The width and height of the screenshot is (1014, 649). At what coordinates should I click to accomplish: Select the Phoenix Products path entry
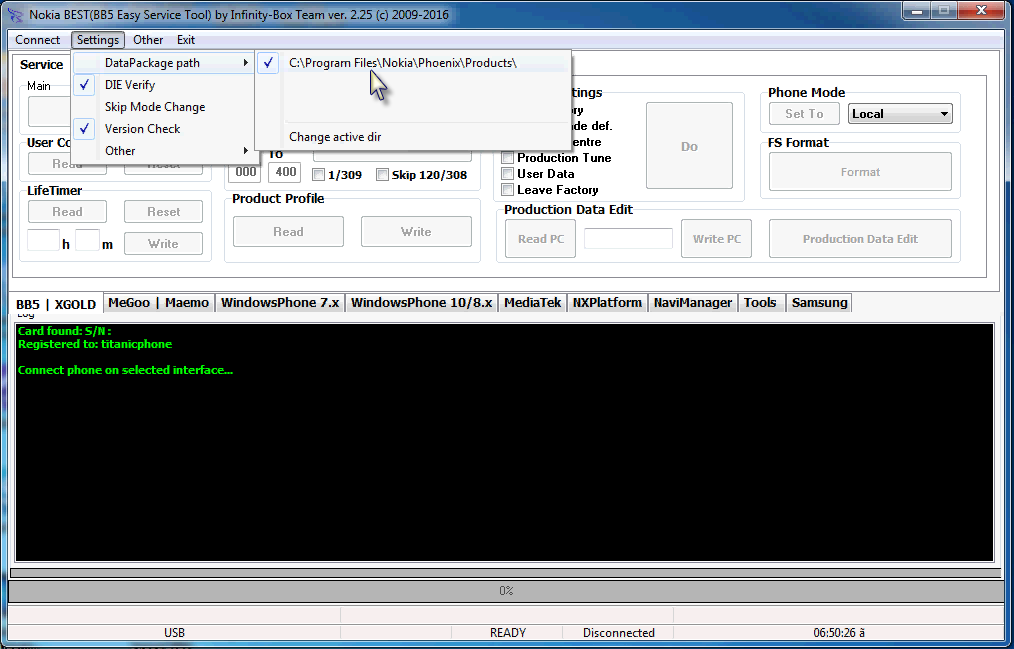click(x=413, y=63)
